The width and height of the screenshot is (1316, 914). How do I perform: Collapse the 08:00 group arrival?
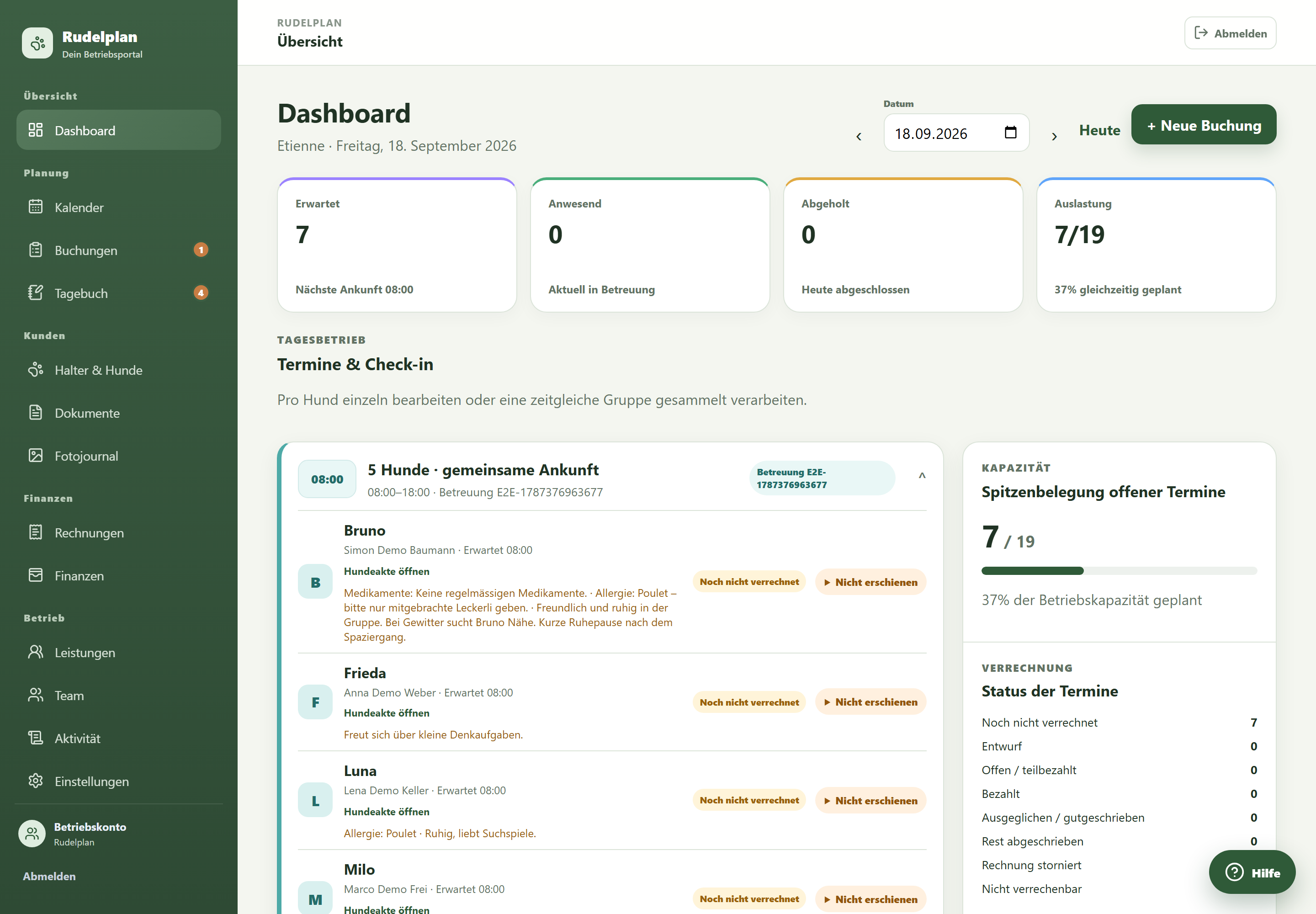click(922, 476)
